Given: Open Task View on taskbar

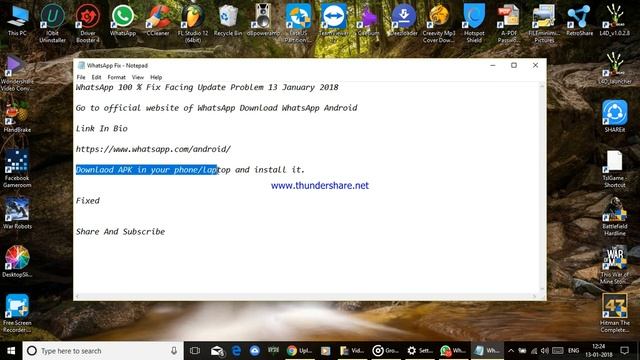Looking at the screenshot, I should click(195, 351).
